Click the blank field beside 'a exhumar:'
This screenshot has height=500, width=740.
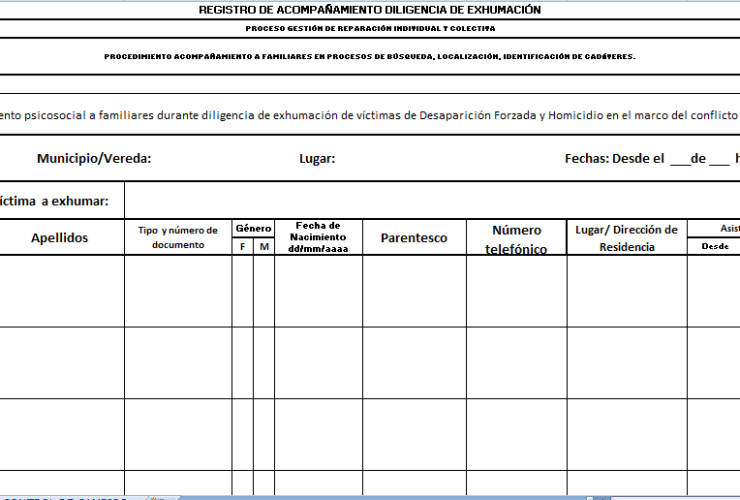coord(432,200)
